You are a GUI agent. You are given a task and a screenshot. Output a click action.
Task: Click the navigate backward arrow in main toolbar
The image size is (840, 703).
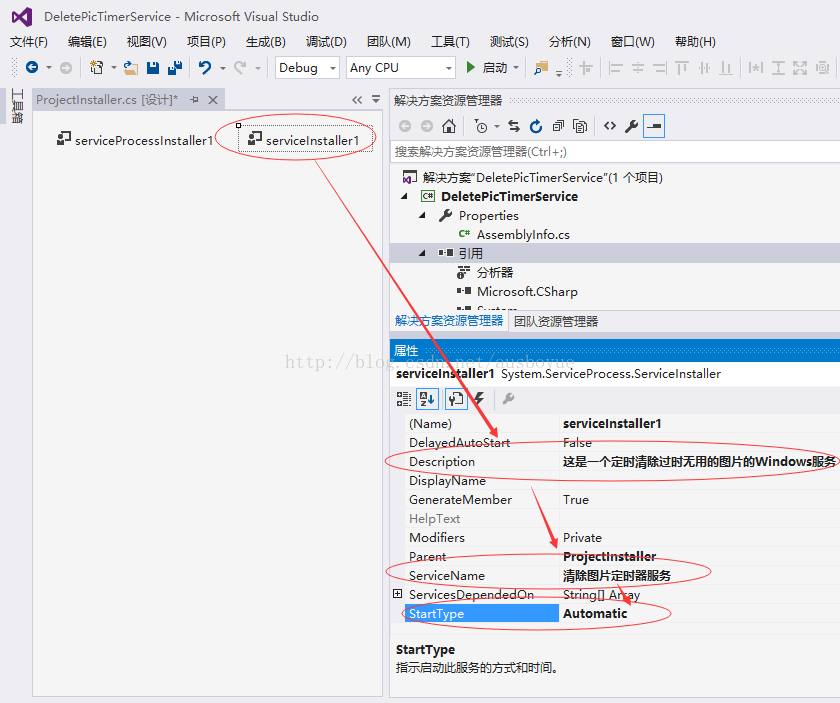32,68
